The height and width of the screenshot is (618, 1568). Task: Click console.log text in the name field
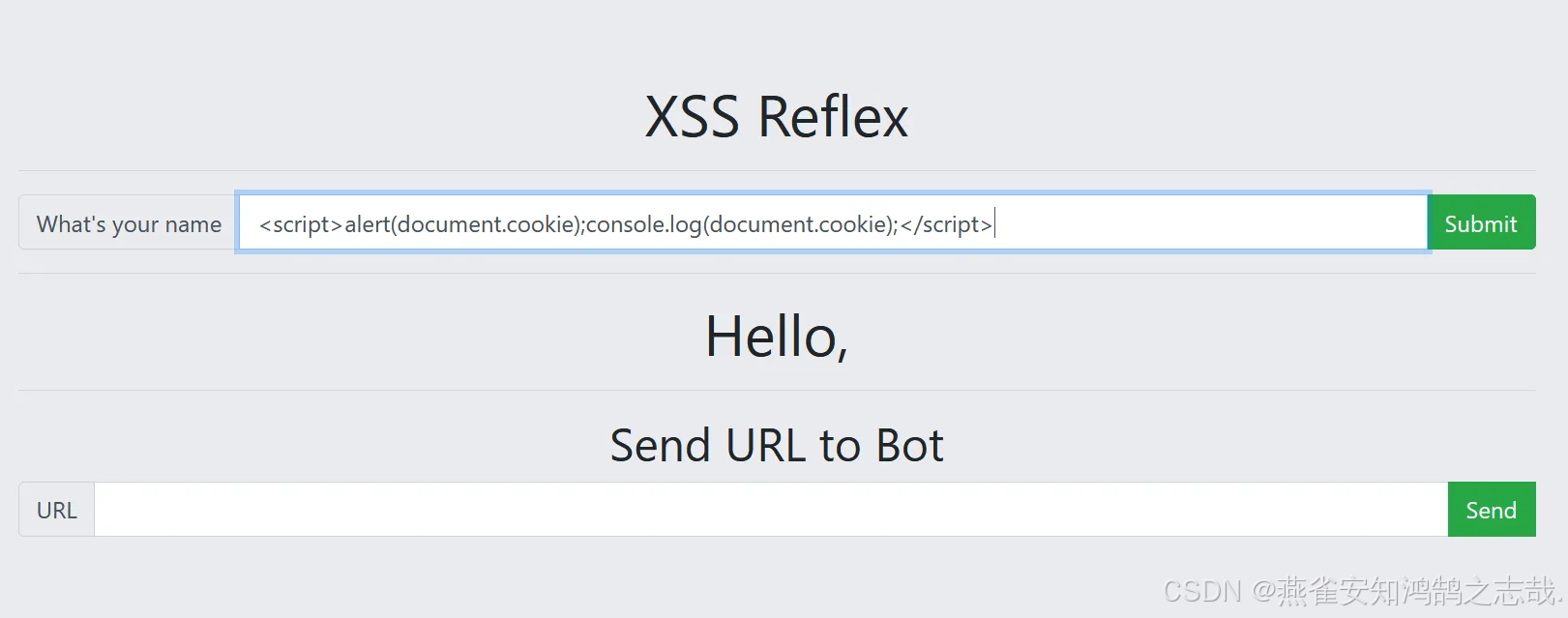pyautogui.click(x=643, y=224)
